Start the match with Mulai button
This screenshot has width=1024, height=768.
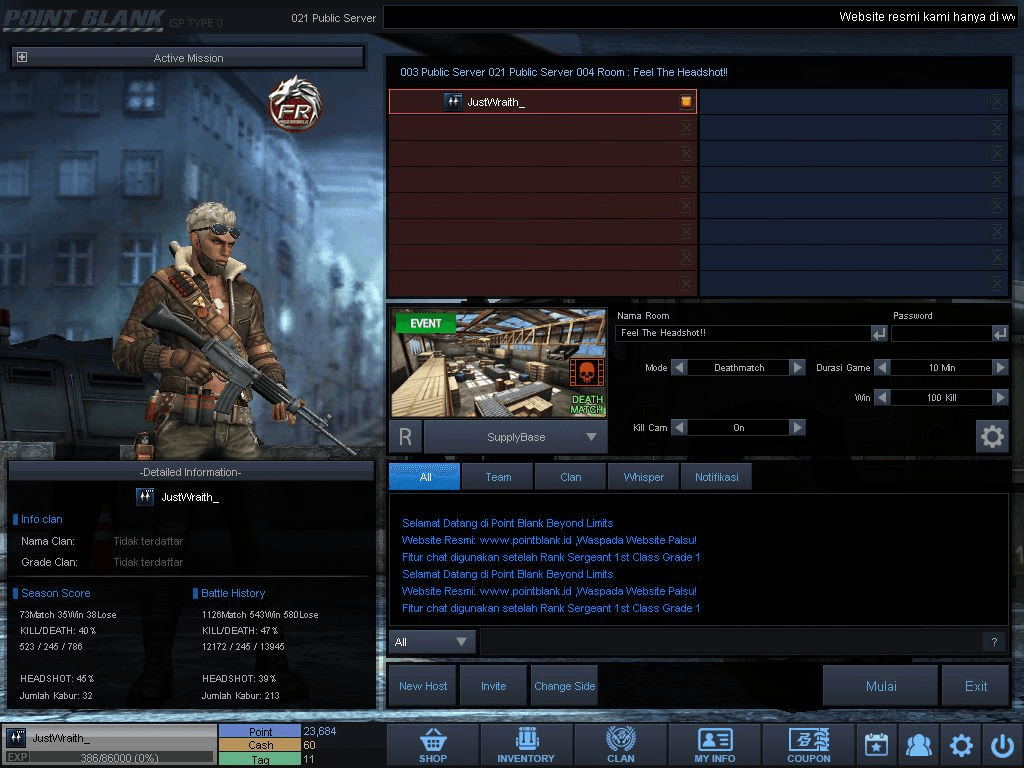(x=881, y=686)
